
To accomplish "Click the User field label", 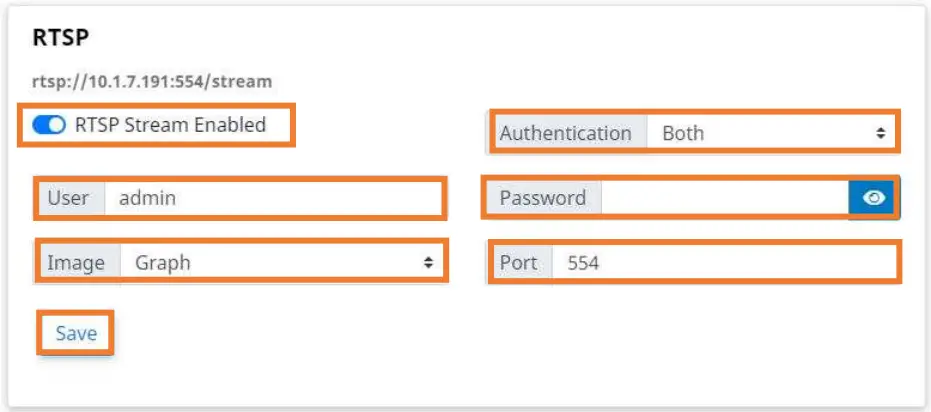I will pyautogui.click(x=68, y=198).
